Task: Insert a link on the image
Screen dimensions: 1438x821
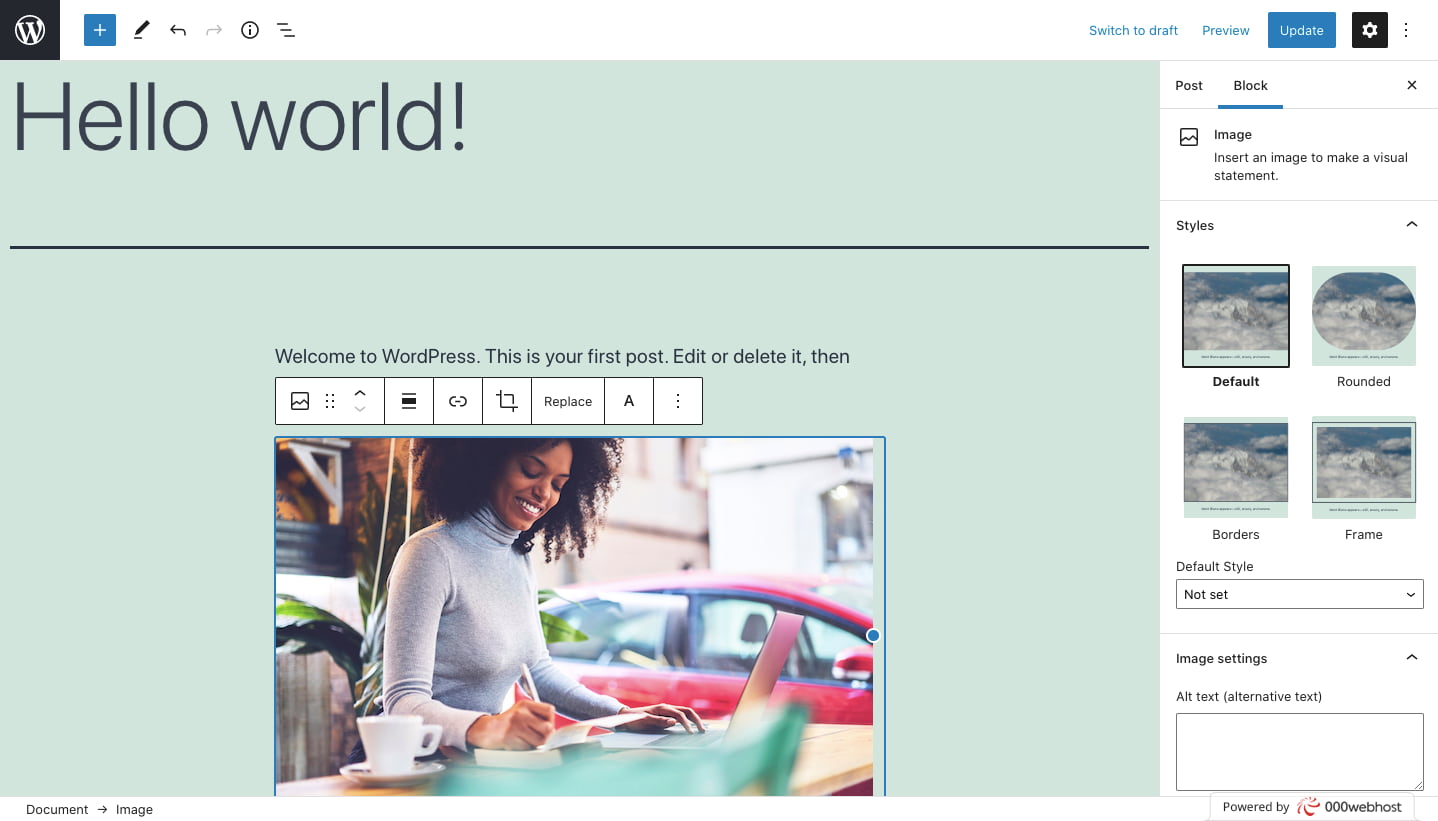Action: pos(458,400)
